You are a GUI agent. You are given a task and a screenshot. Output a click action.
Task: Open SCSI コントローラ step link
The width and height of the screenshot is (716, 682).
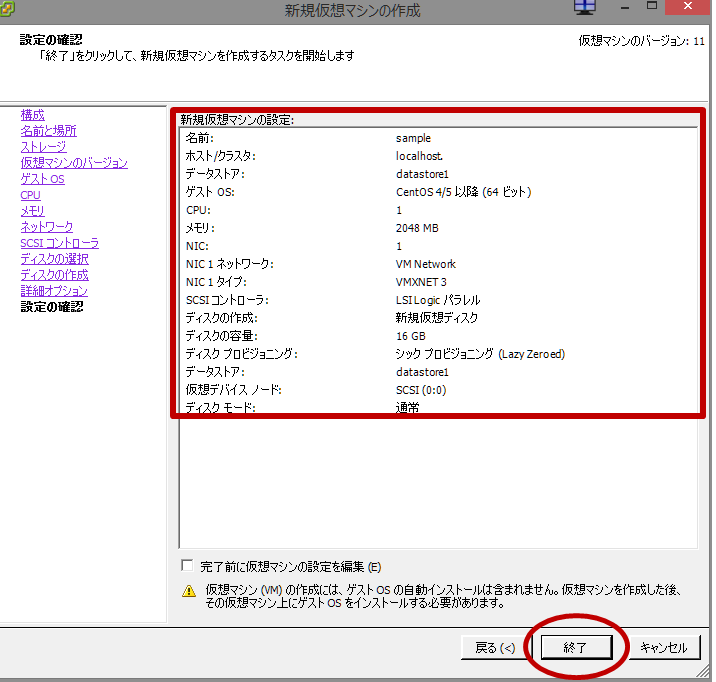pyautogui.click(x=59, y=243)
